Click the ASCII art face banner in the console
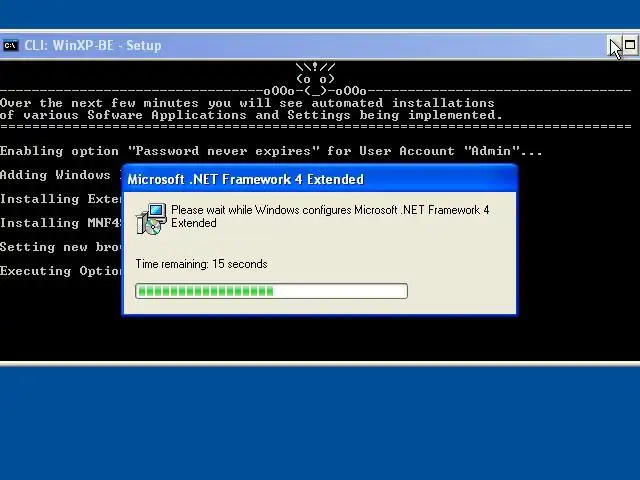 point(315,79)
